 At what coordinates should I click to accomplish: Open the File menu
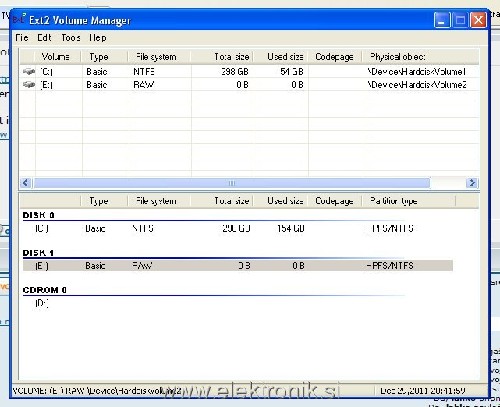click(22, 38)
